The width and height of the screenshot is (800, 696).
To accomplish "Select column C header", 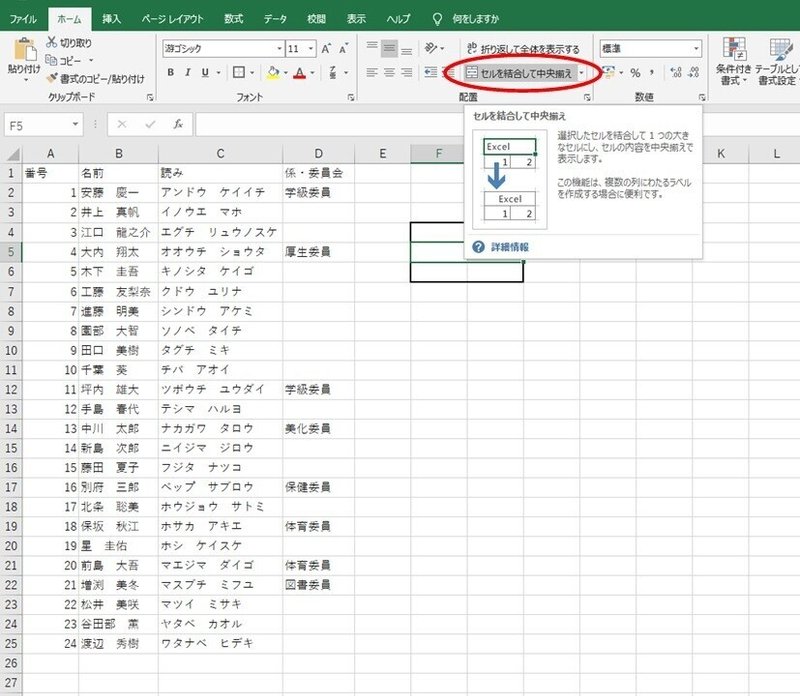I will [x=220, y=154].
